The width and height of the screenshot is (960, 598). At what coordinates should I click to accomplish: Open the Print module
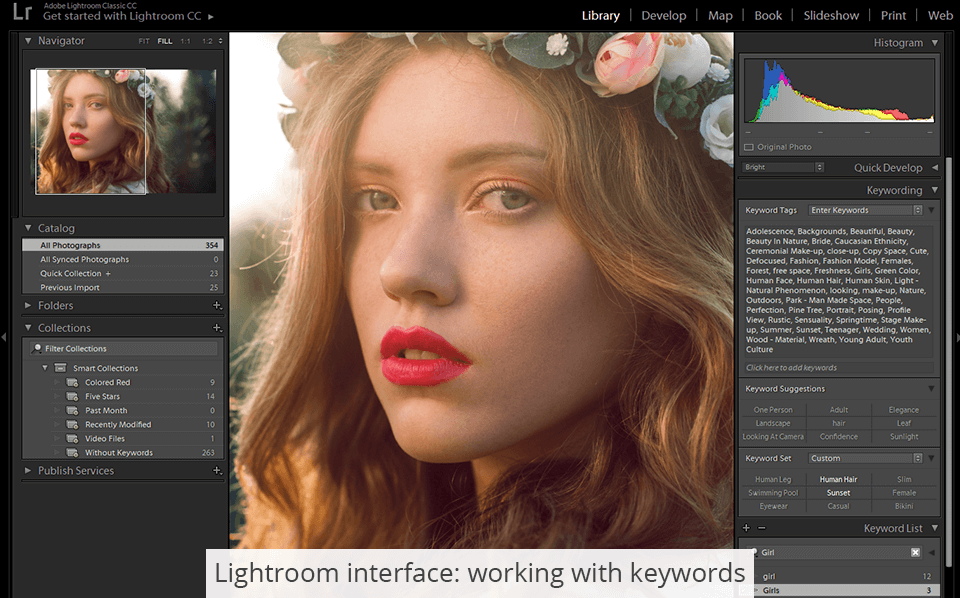[x=893, y=16]
